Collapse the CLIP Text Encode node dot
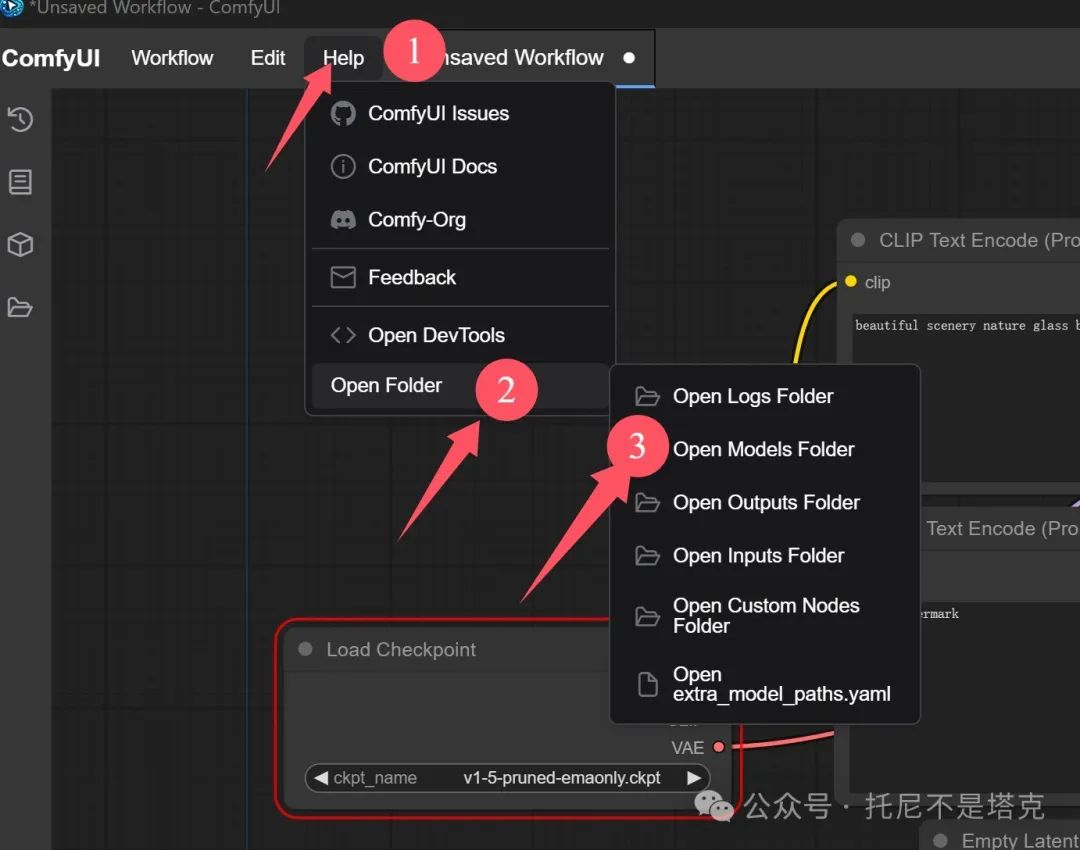The height and width of the screenshot is (850, 1080). pos(858,240)
